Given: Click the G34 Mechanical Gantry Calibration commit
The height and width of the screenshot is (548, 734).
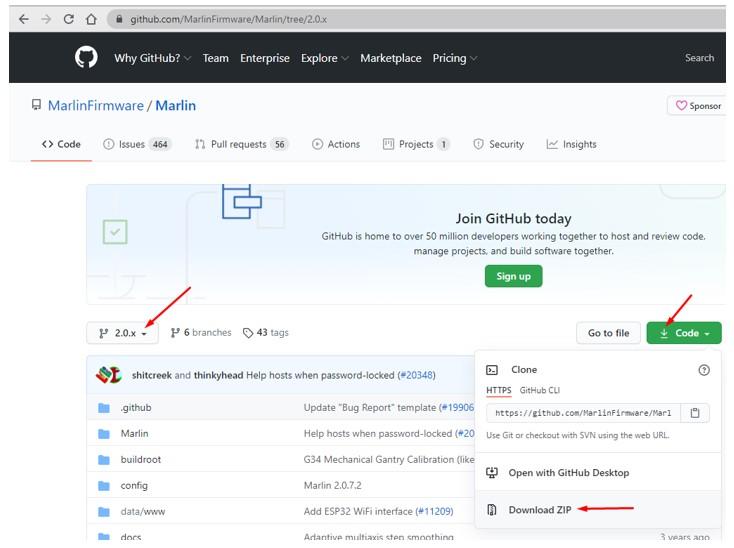Looking at the screenshot, I should [389, 459].
